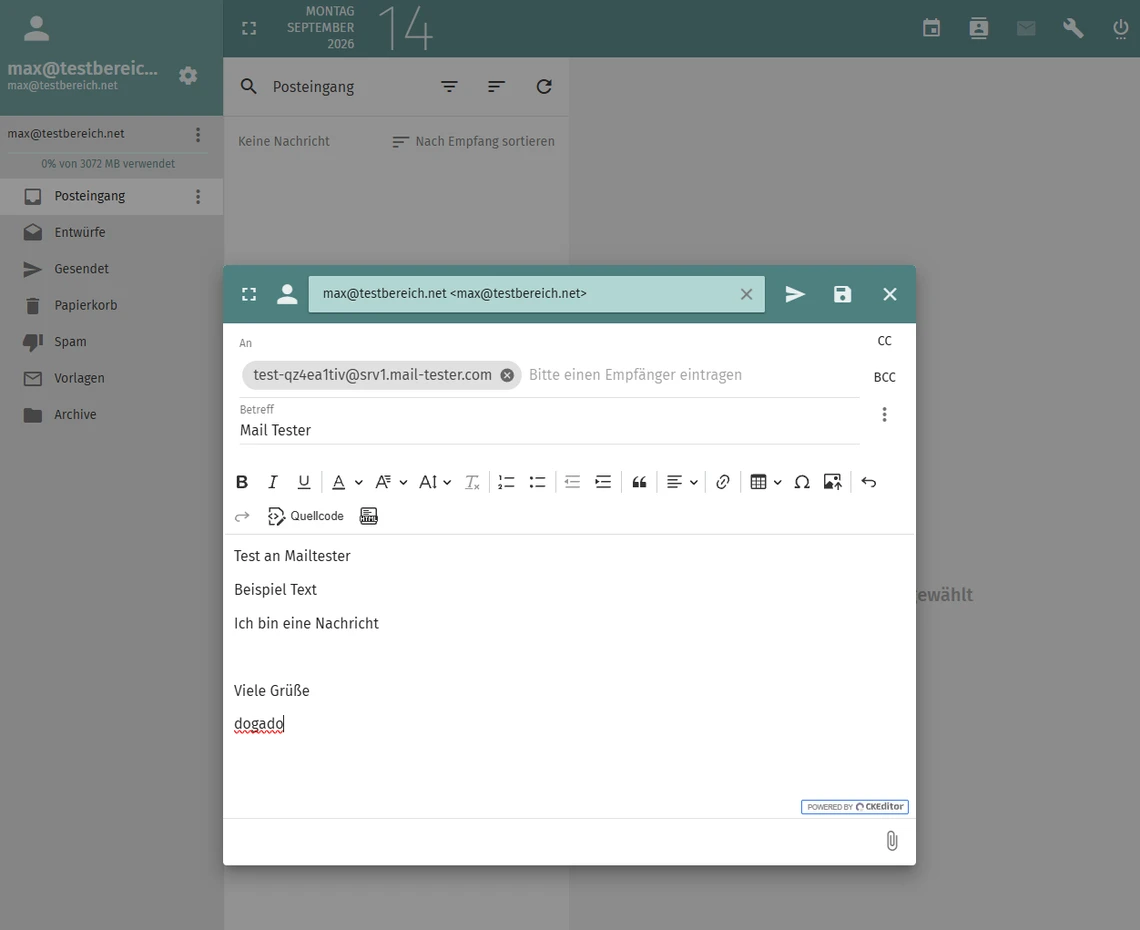Open the calendar module
The width and height of the screenshot is (1140, 930).
[931, 28]
